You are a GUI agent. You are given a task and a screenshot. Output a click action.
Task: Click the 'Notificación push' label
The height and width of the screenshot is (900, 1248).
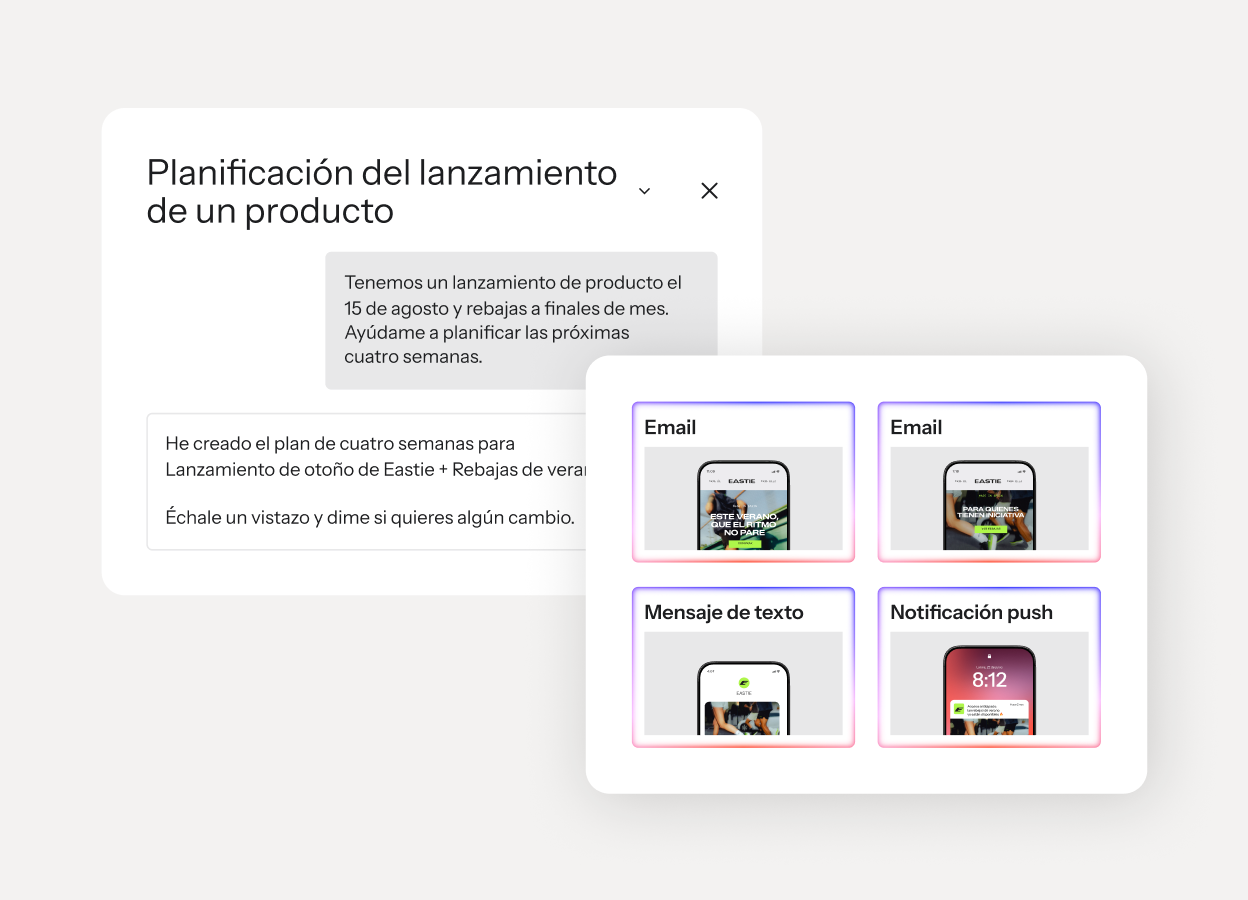point(971,612)
